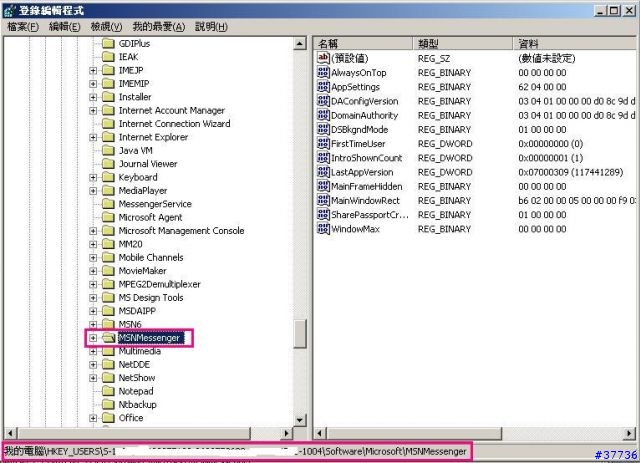
Task: Click the MessengerService folder icon
Action: pos(108,204)
